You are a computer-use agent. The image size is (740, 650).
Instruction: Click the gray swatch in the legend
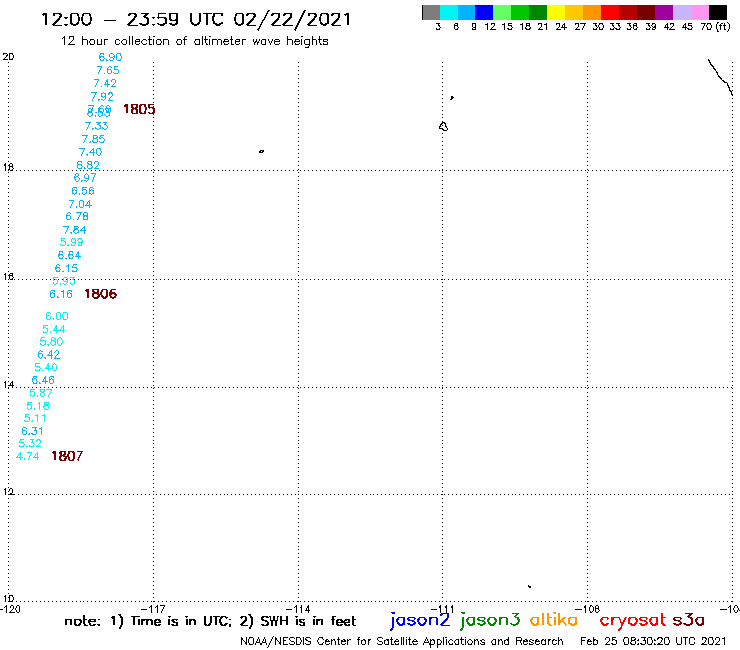coord(431,13)
